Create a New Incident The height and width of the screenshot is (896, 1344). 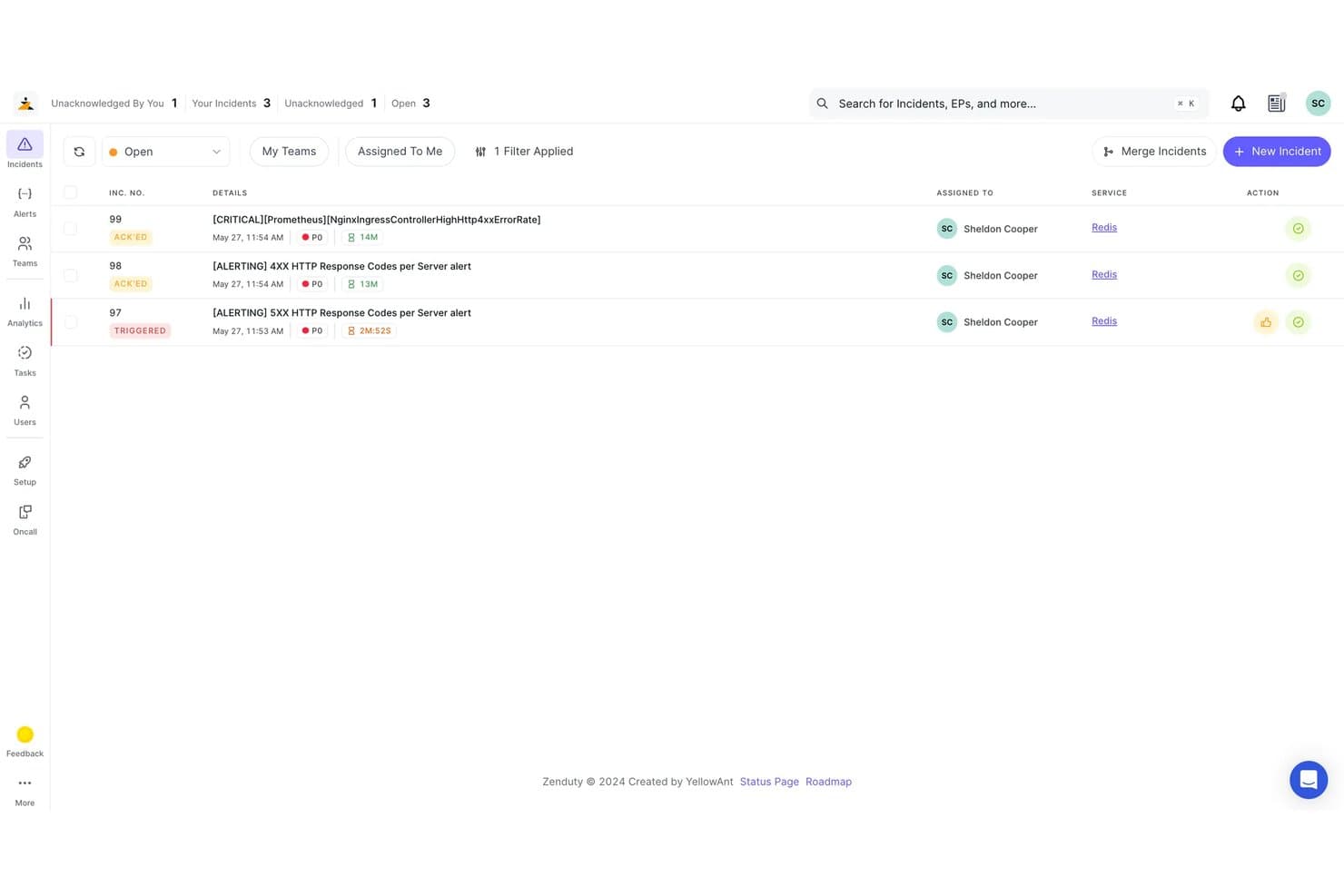tap(1277, 152)
